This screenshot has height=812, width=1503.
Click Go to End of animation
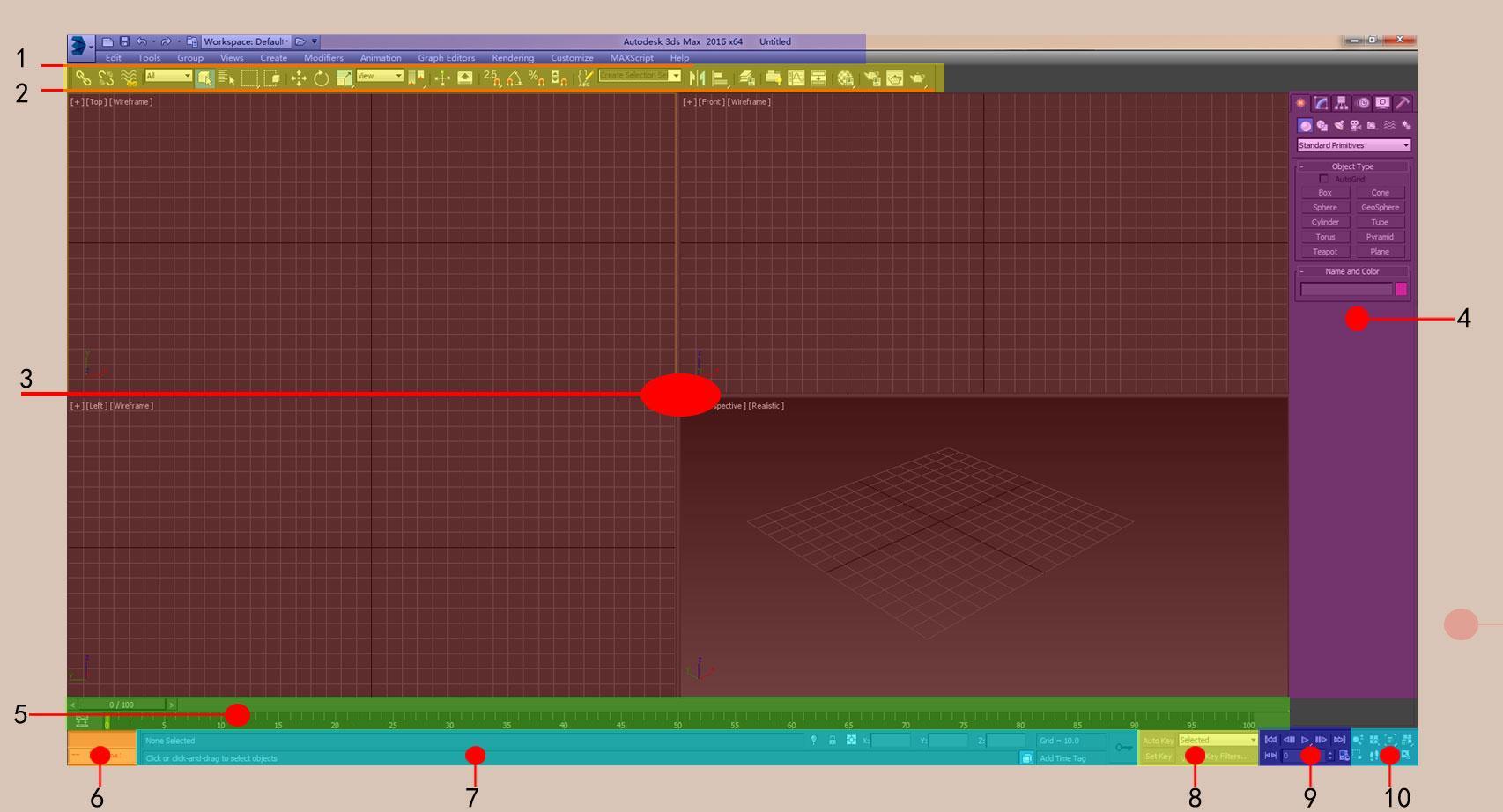(x=1339, y=740)
